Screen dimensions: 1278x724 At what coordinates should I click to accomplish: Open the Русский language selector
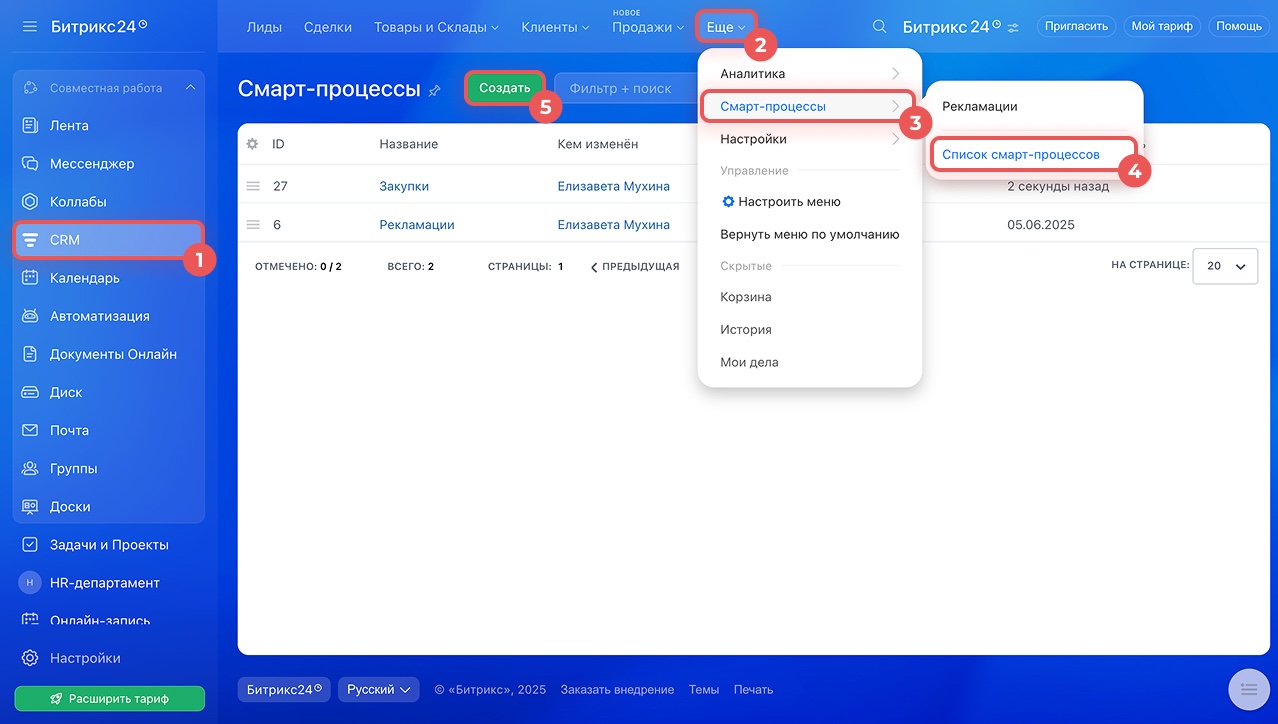[x=379, y=689]
